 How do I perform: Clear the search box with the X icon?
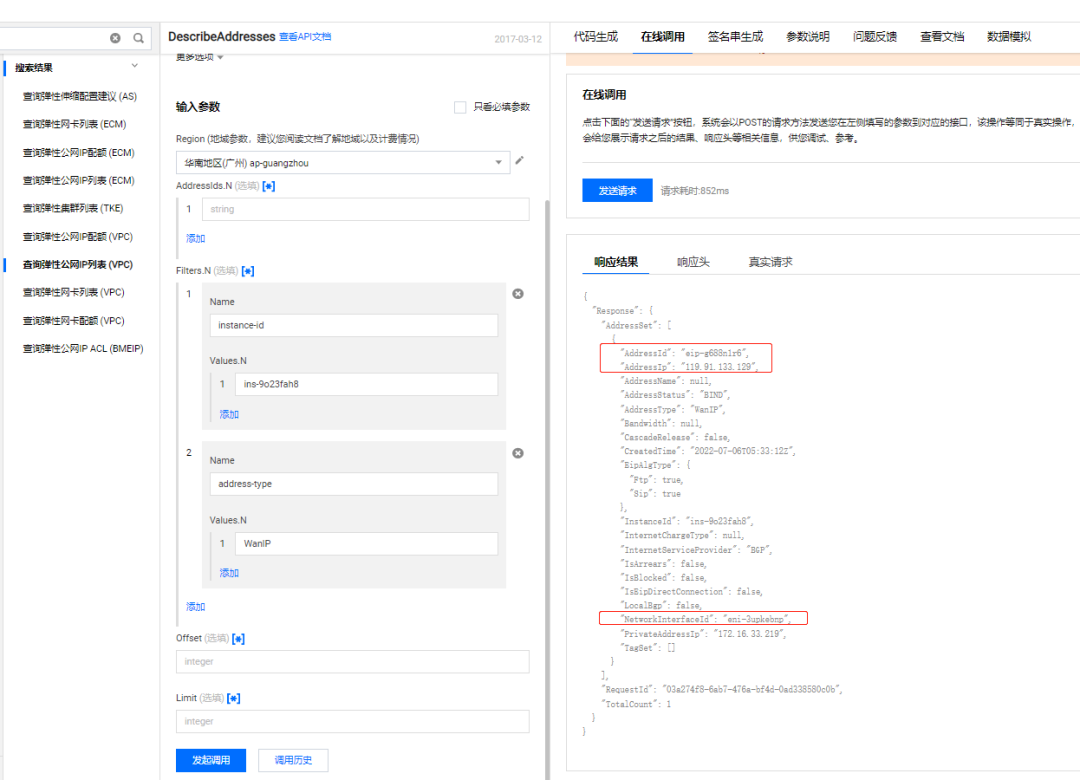(115, 38)
